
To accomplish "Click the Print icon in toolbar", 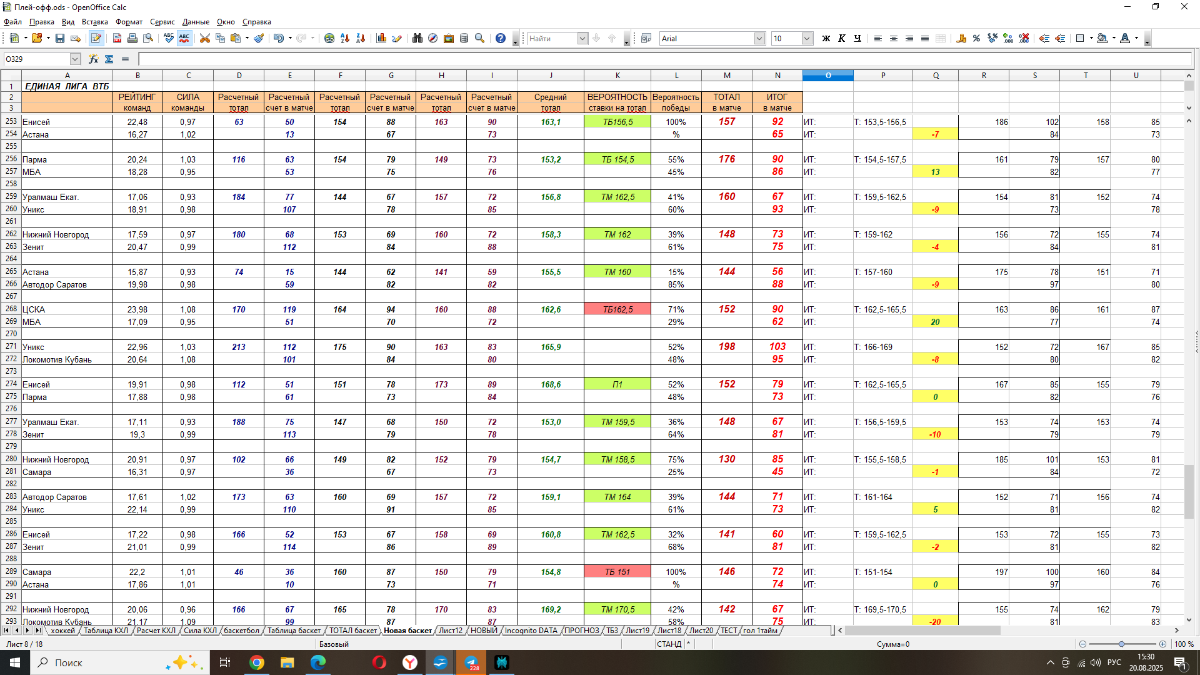I will 131,38.
